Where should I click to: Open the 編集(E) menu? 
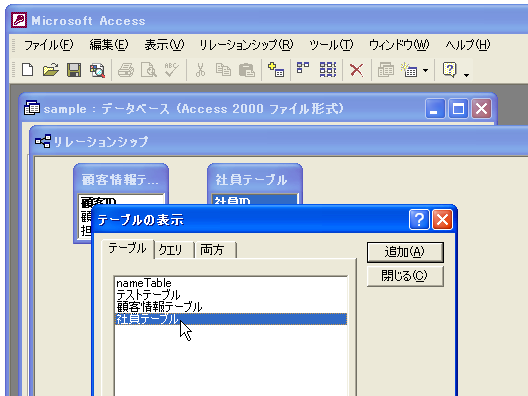point(109,45)
